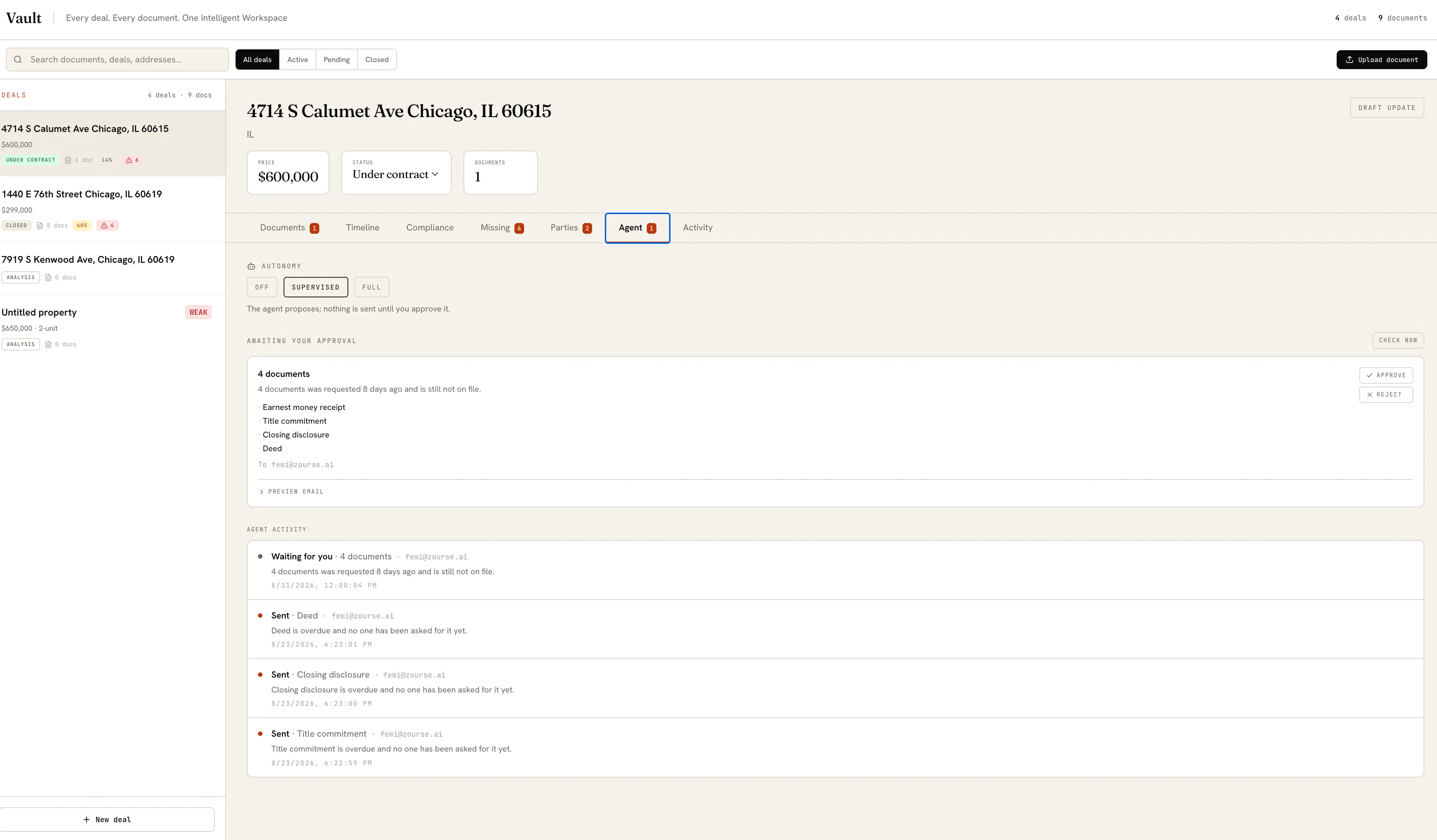Image resolution: width=1437 pixels, height=840 pixels.
Task: Click the red 2 badge on Parties tab
Action: (x=587, y=228)
